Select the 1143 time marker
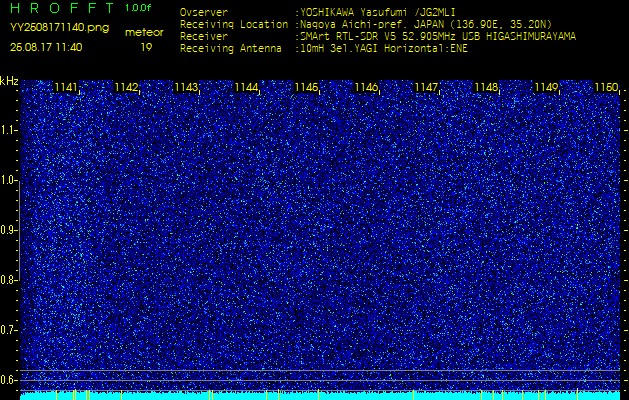This screenshot has width=629, height=400. [186, 87]
